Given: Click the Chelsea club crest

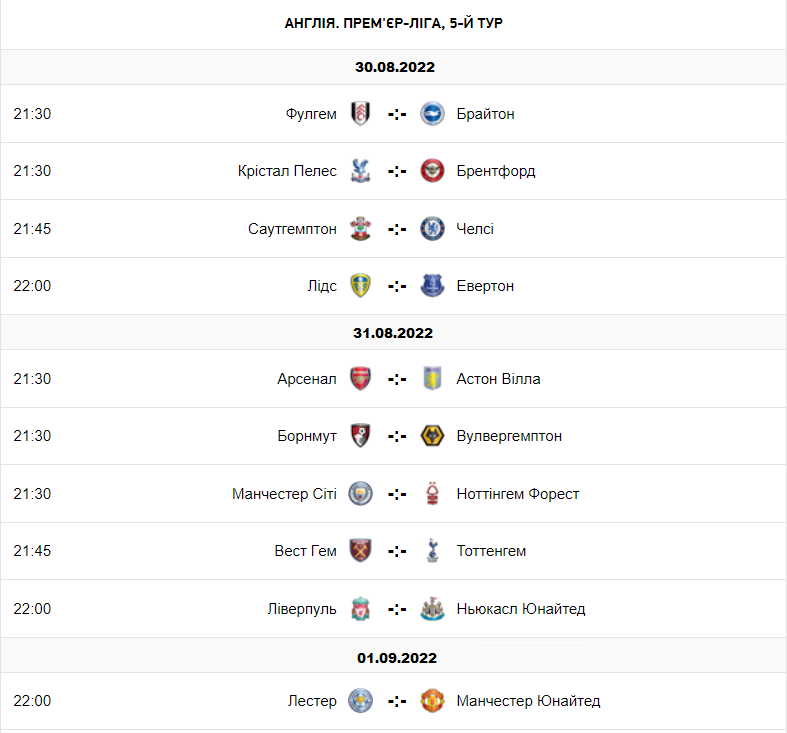Looking at the screenshot, I should [432, 229].
